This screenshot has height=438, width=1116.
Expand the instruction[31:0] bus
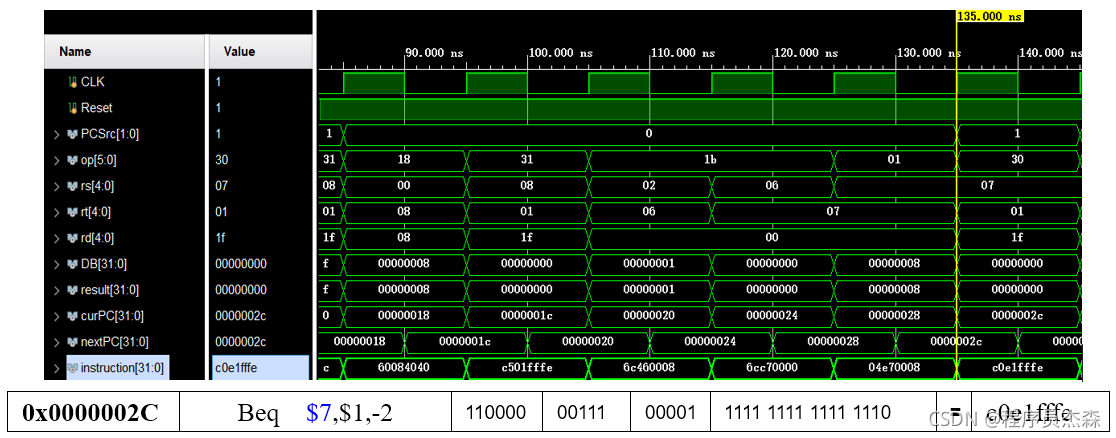(56, 368)
